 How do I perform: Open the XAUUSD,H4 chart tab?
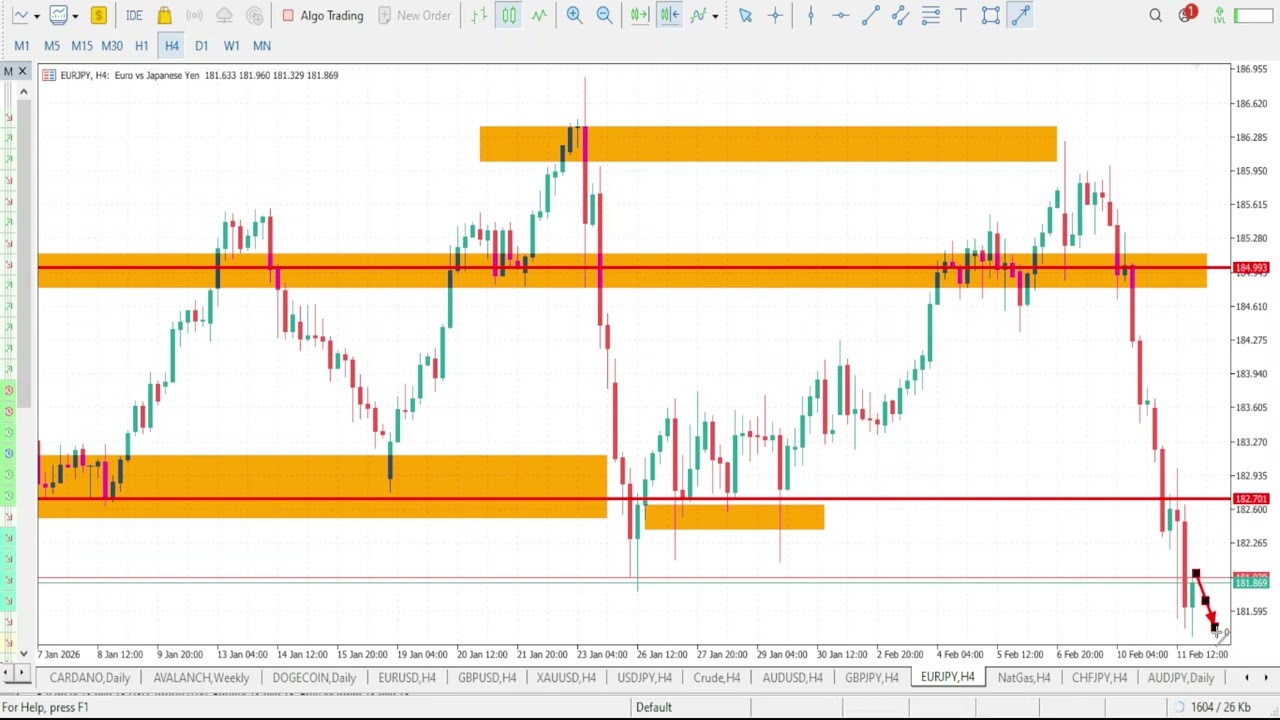click(x=566, y=678)
